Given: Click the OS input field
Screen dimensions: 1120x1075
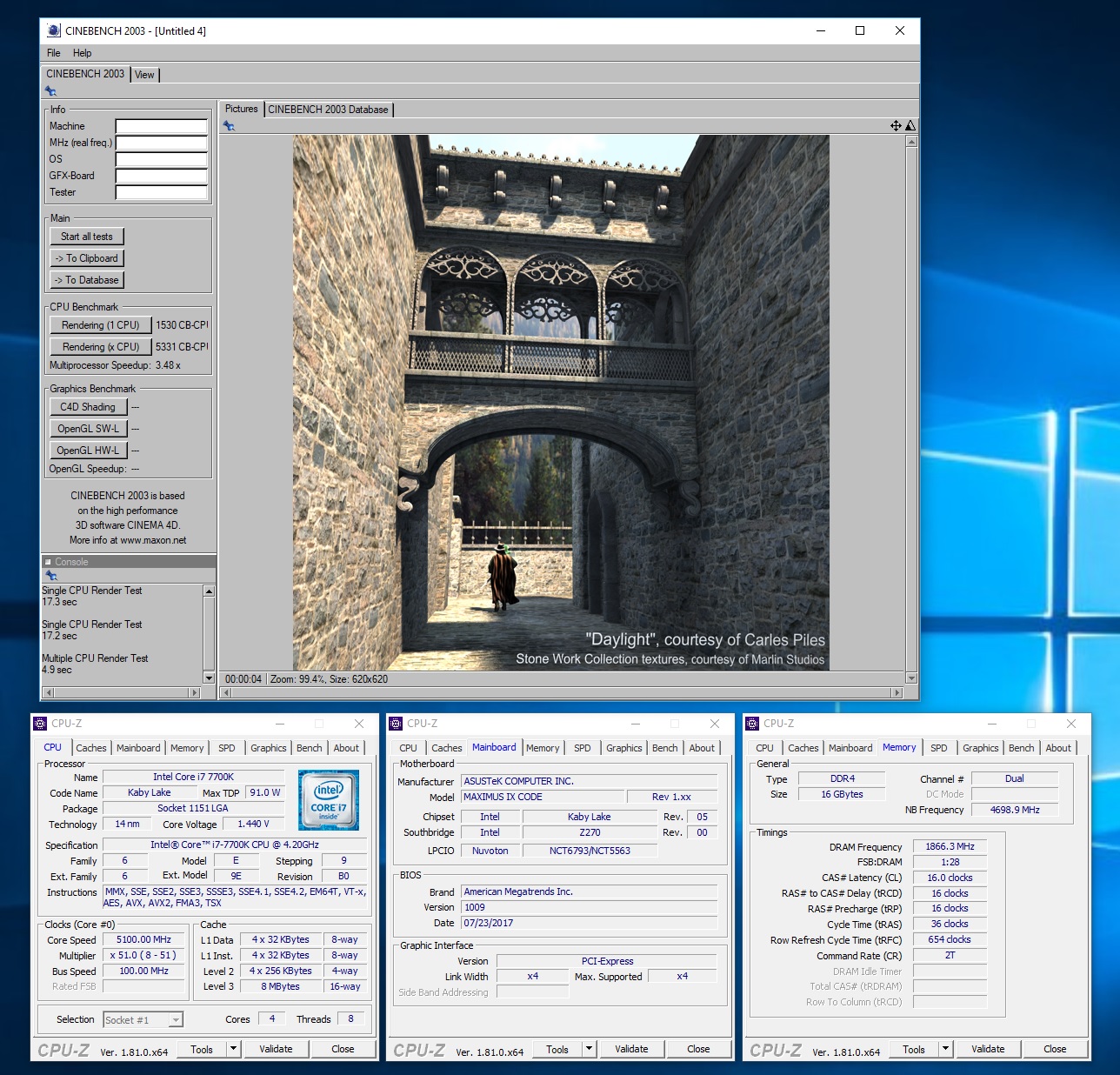Looking at the screenshot, I should pos(162,159).
